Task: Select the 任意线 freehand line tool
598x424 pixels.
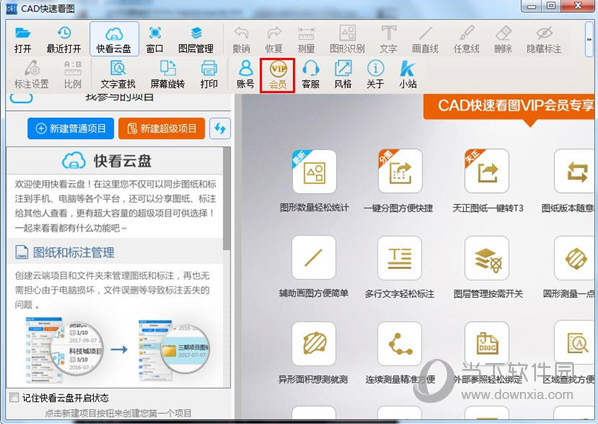Action: (466, 40)
